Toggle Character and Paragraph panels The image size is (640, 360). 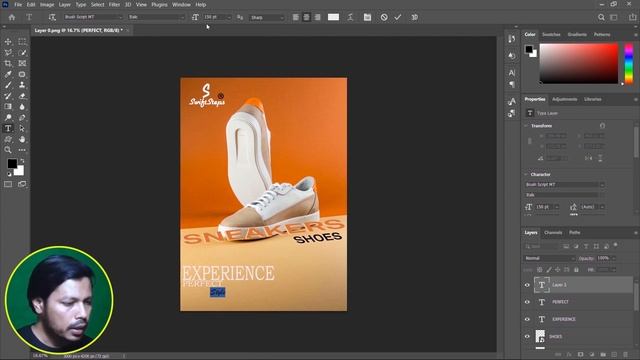click(x=367, y=17)
